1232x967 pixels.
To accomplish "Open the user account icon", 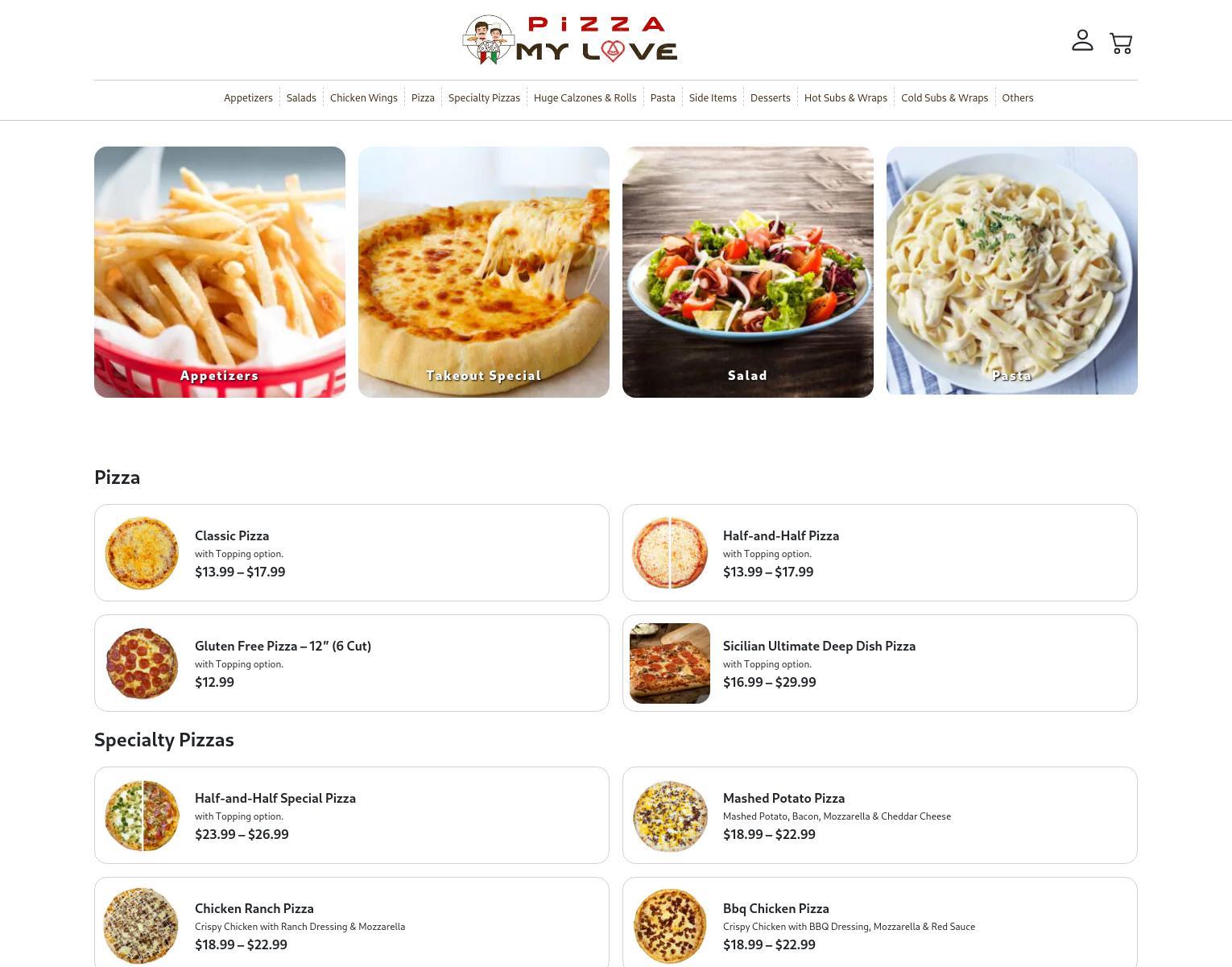I will tap(1082, 40).
